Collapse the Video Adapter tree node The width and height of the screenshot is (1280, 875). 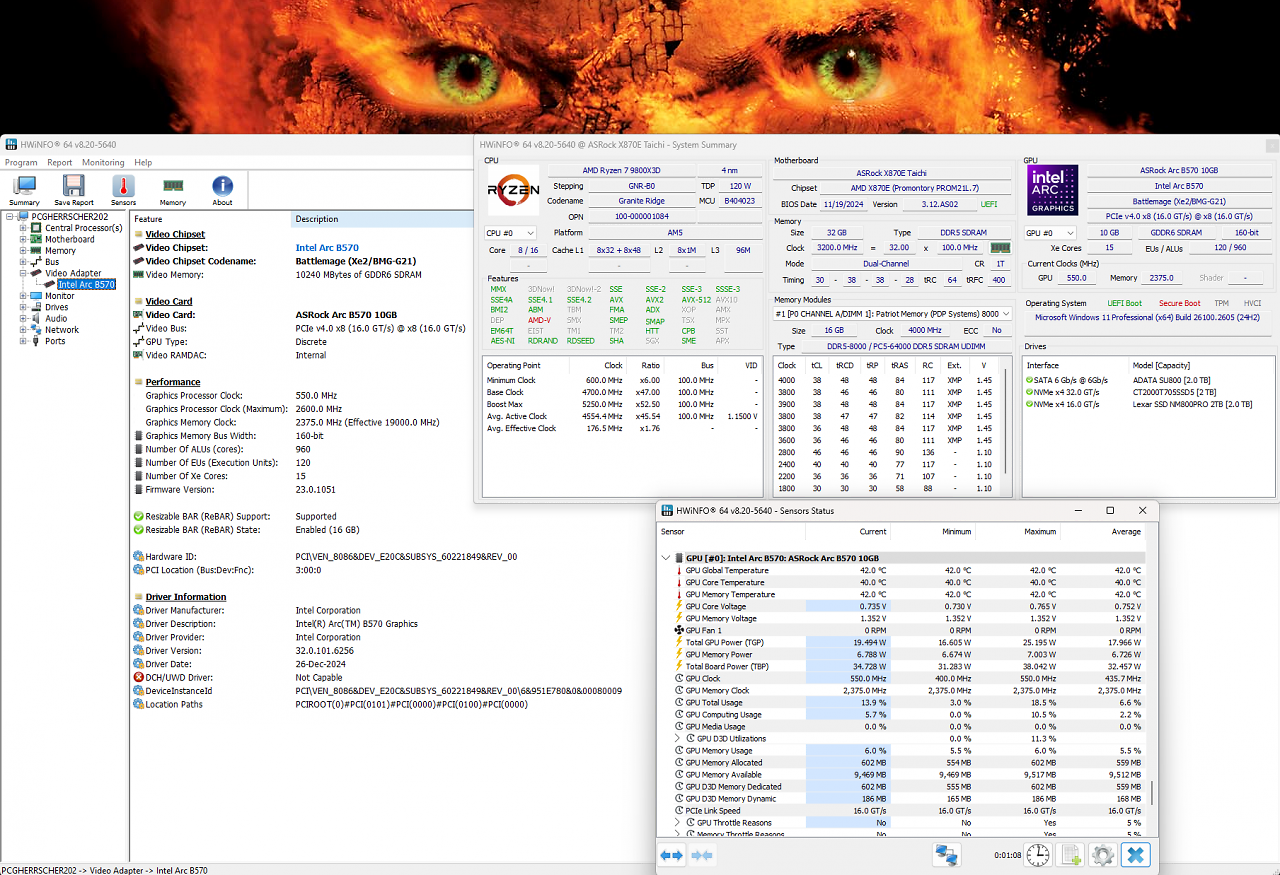tap(23, 273)
